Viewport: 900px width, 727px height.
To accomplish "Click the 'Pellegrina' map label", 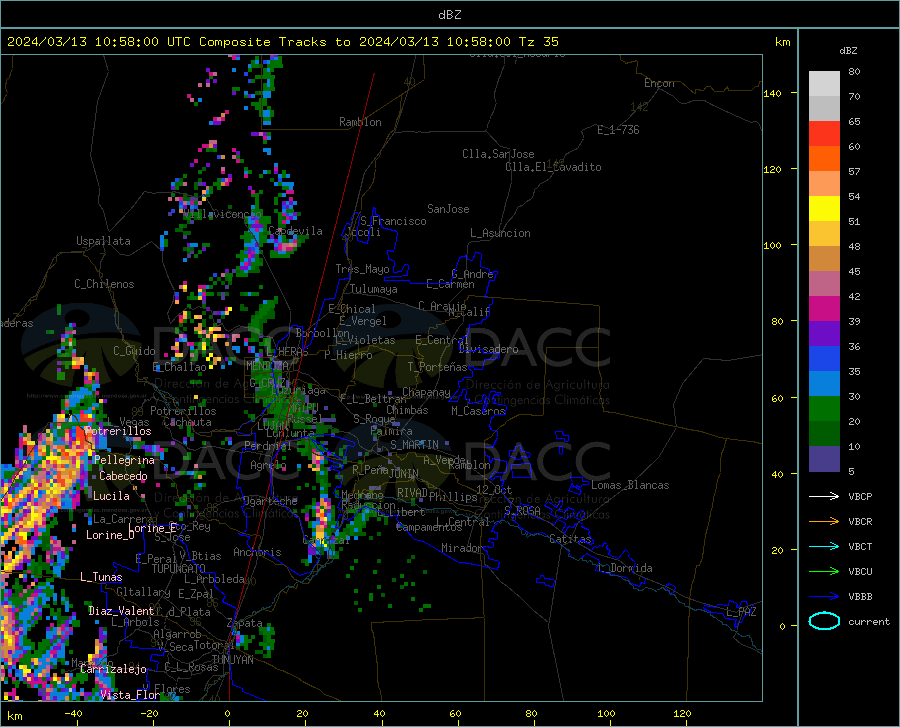I will coord(124,460).
